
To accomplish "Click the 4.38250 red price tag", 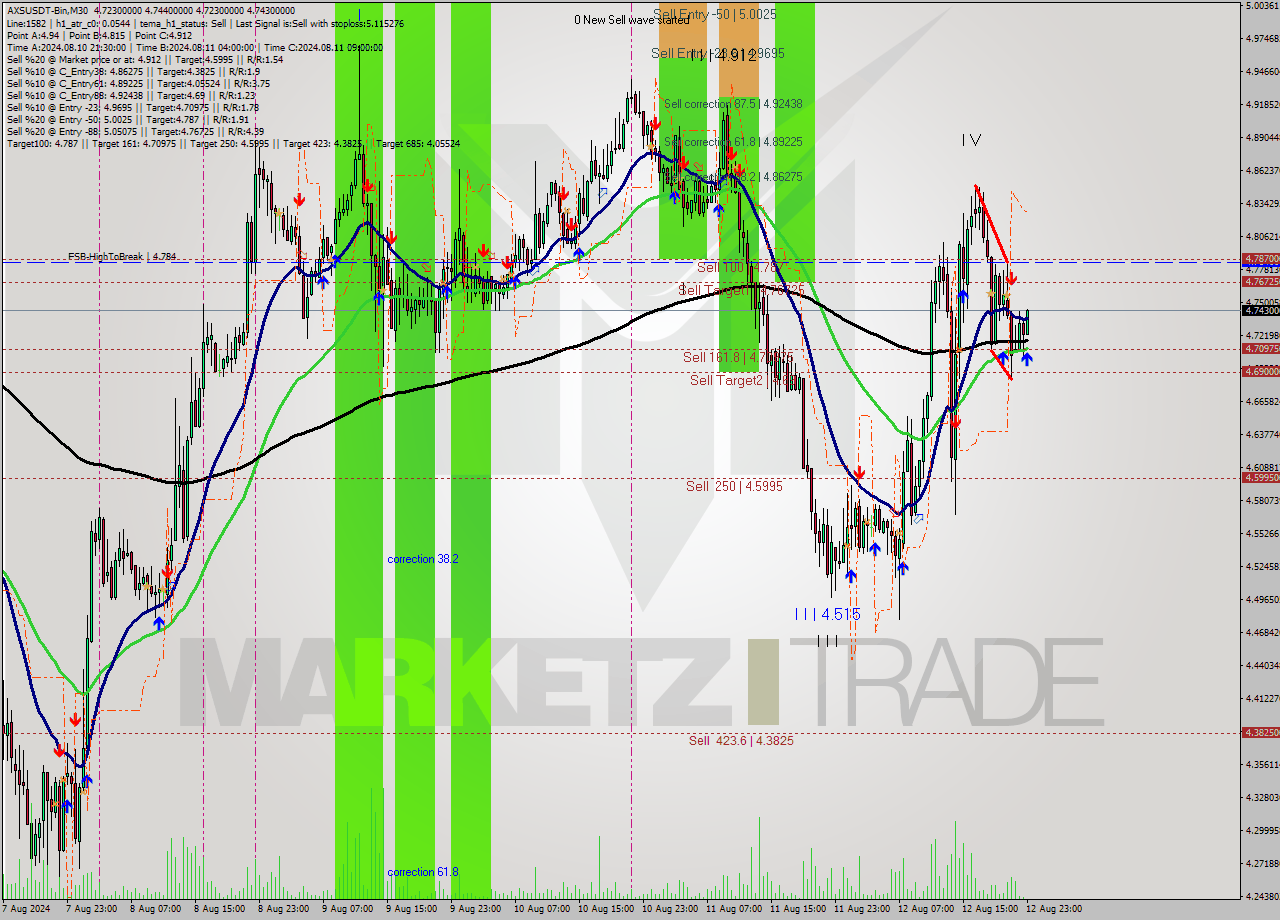I will tap(1260, 732).
